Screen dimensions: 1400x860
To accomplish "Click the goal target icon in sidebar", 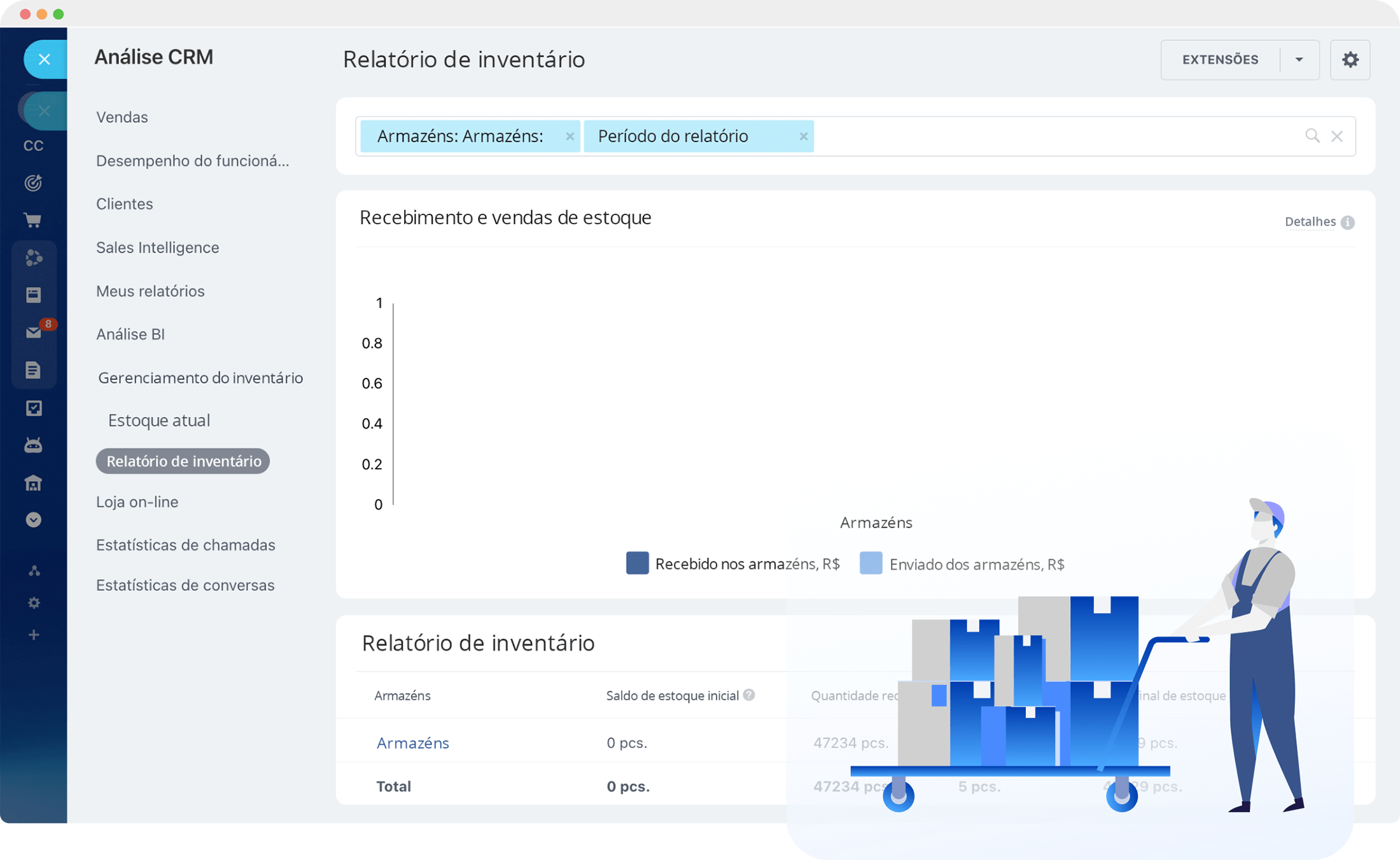I will 33,183.
